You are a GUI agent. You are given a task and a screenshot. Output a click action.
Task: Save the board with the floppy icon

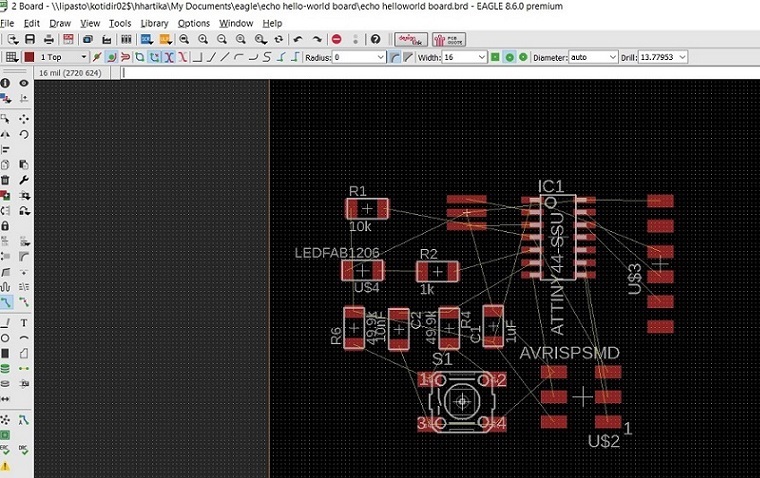[x=30, y=39]
